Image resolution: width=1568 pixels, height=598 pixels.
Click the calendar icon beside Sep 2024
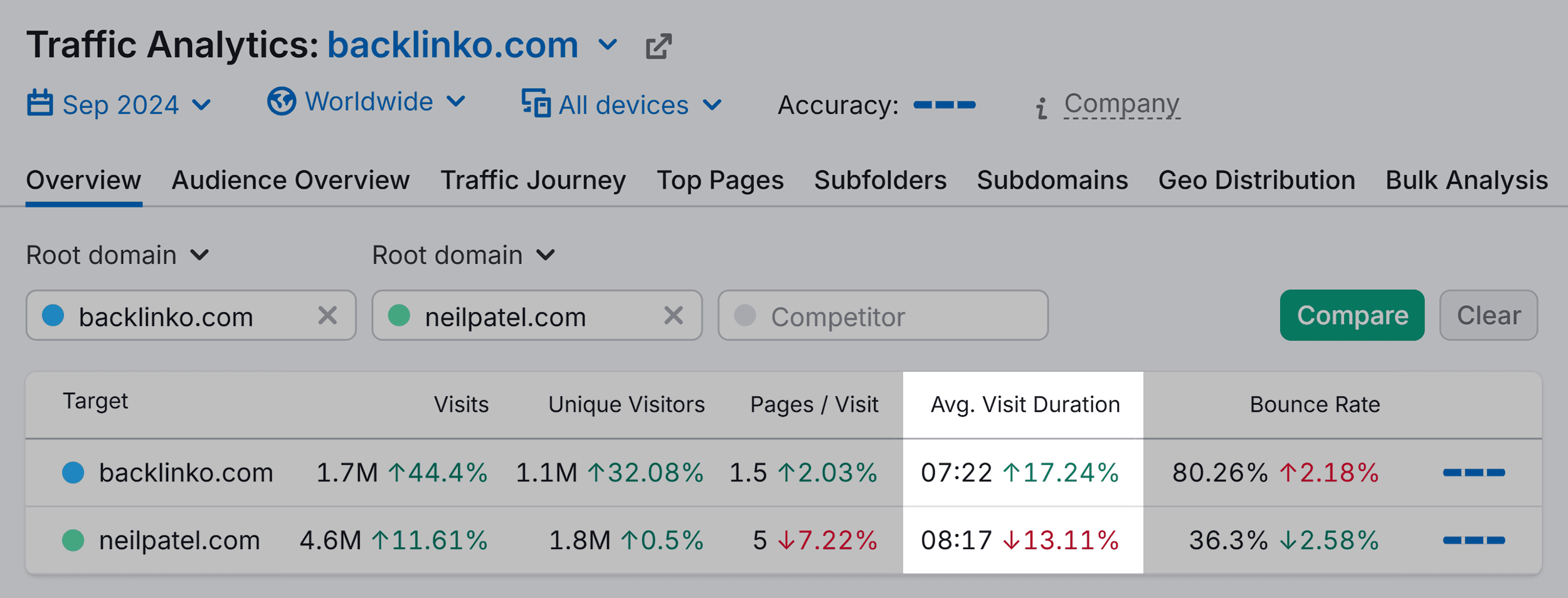tap(40, 103)
